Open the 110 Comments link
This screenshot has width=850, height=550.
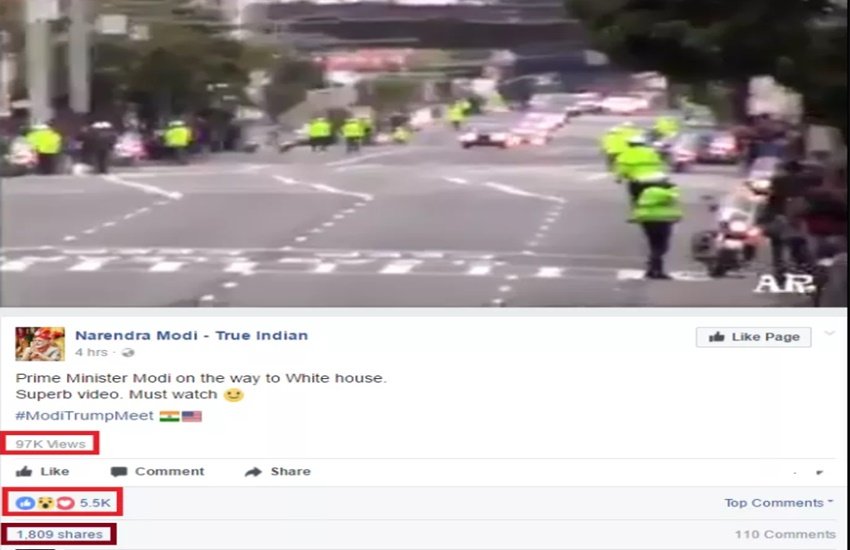[785, 534]
